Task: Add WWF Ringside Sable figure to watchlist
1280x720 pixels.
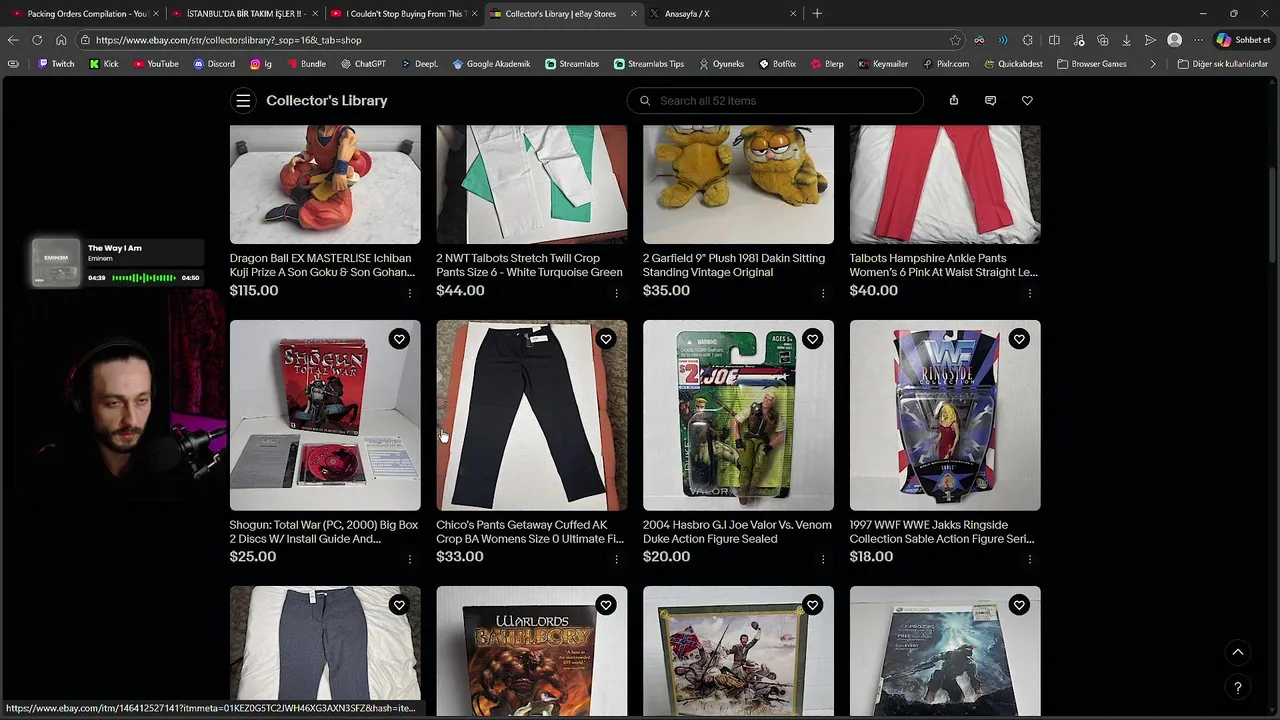Action: pyautogui.click(x=1019, y=339)
